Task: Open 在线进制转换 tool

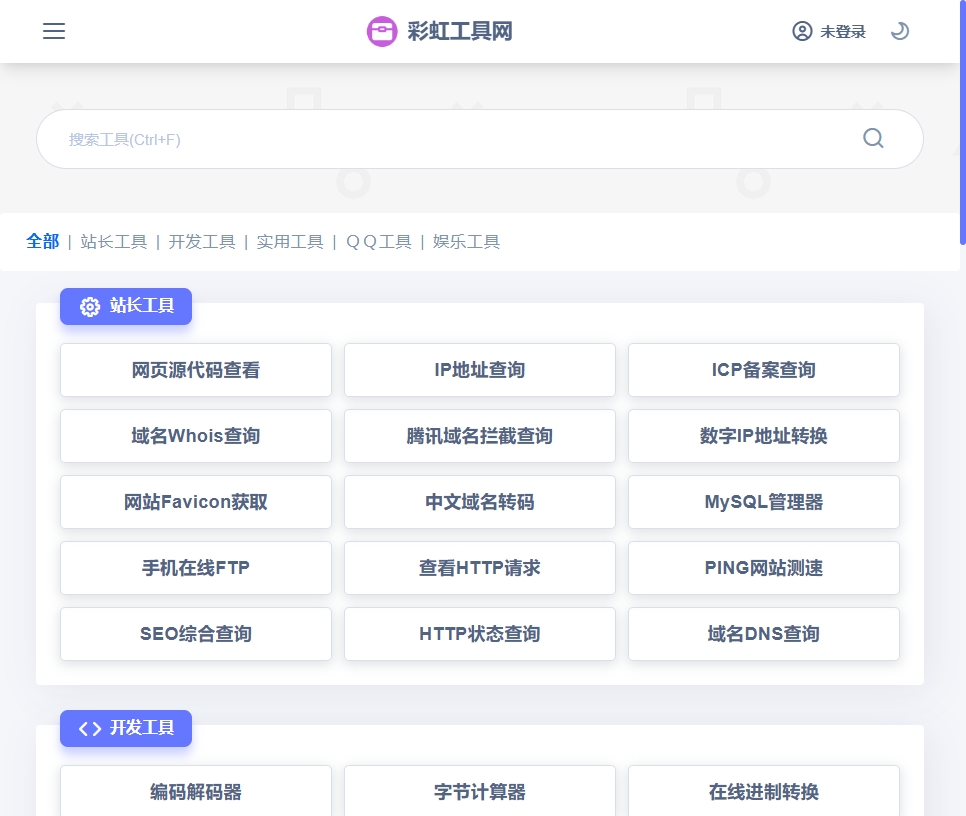Action: pyautogui.click(x=764, y=791)
